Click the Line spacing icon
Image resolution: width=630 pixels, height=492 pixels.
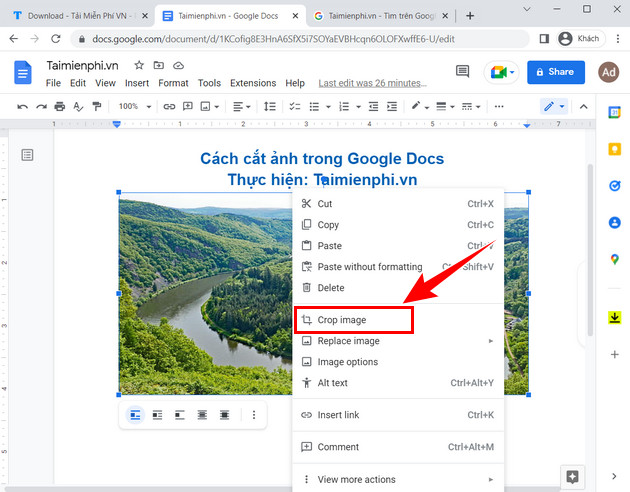pos(270,106)
